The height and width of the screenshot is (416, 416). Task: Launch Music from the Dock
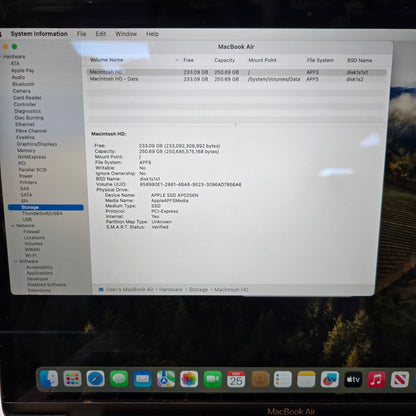pyautogui.click(x=376, y=379)
